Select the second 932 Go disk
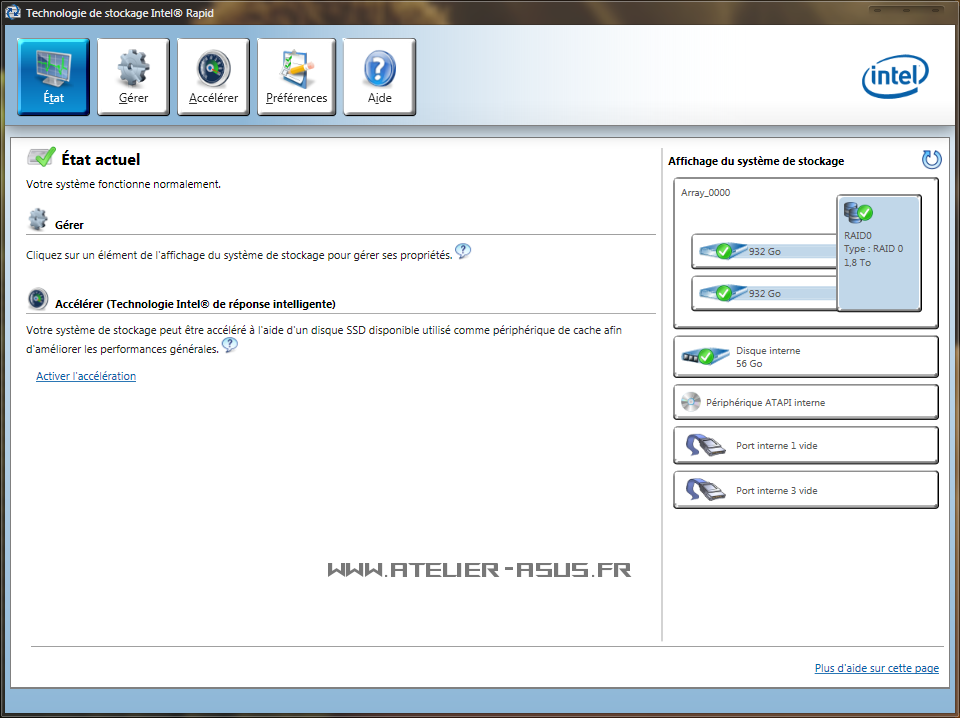Viewport: 960px width, 718px height. [x=762, y=294]
